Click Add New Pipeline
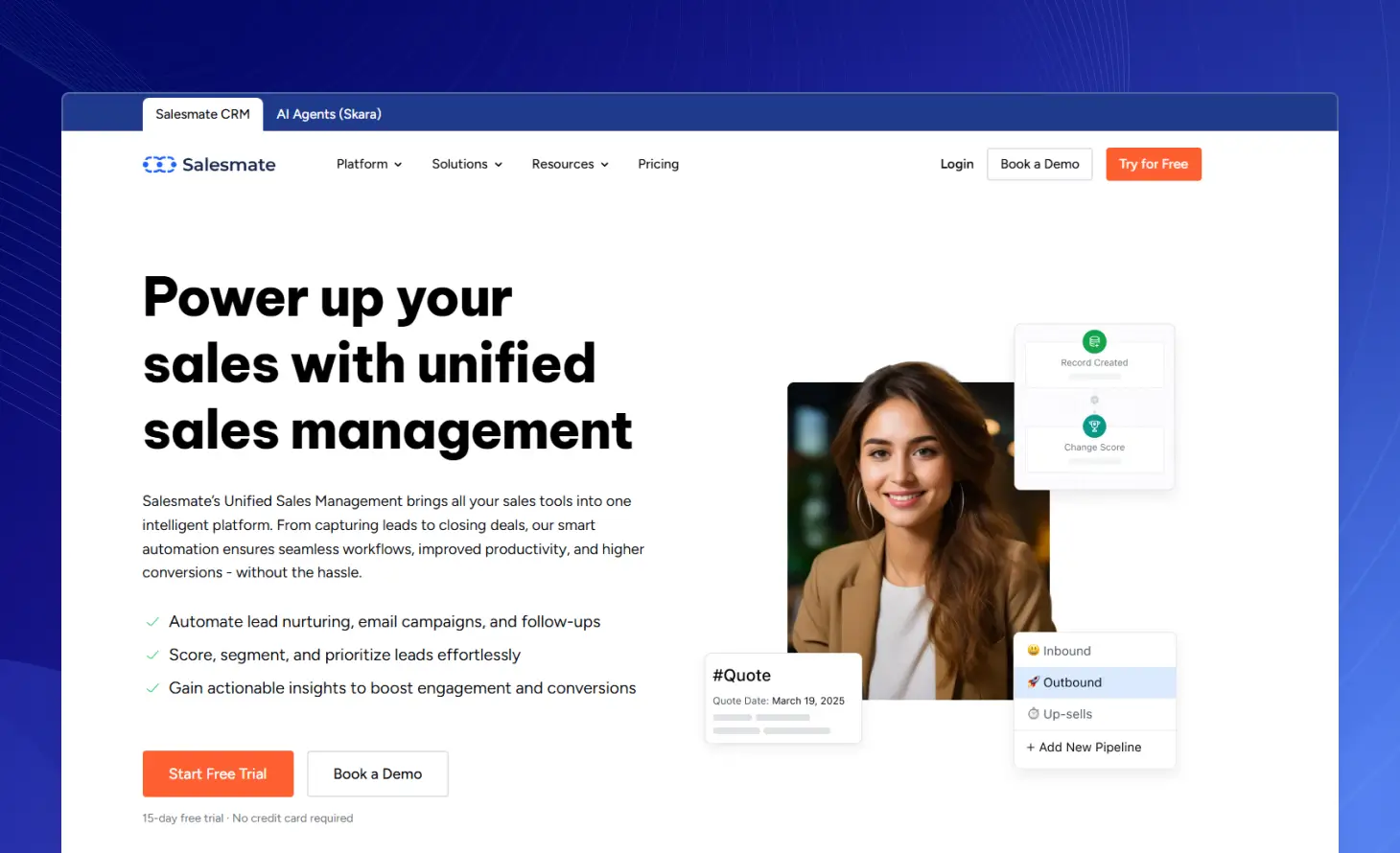 point(1084,748)
